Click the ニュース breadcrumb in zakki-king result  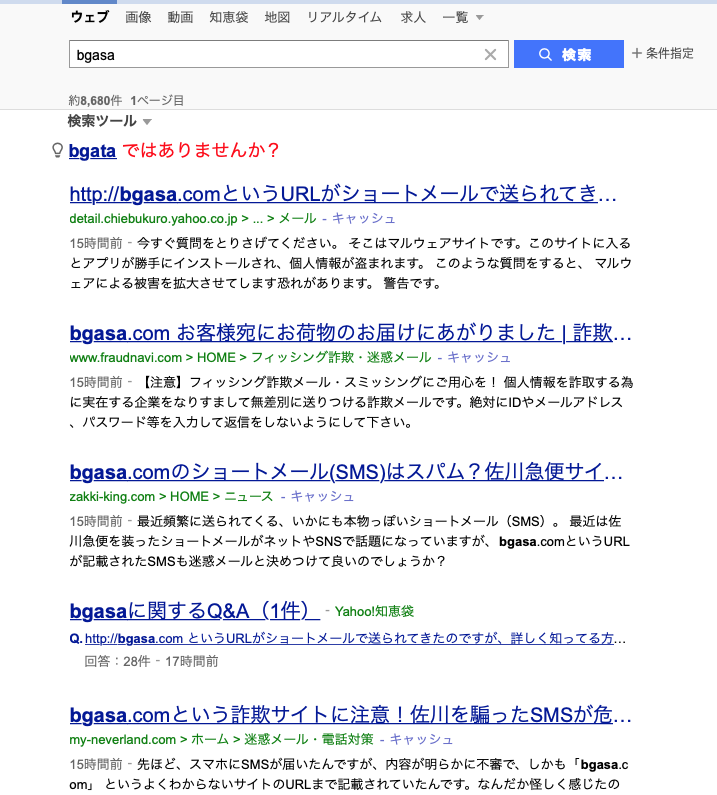248,496
